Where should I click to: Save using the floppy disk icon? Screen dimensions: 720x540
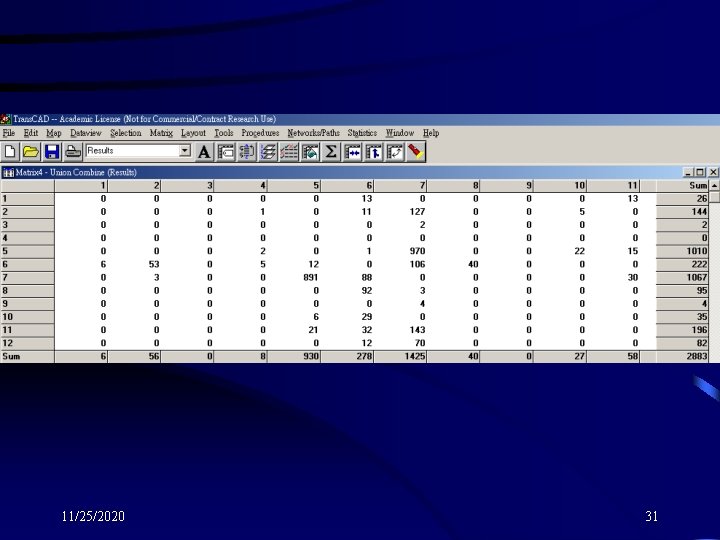[x=51, y=152]
